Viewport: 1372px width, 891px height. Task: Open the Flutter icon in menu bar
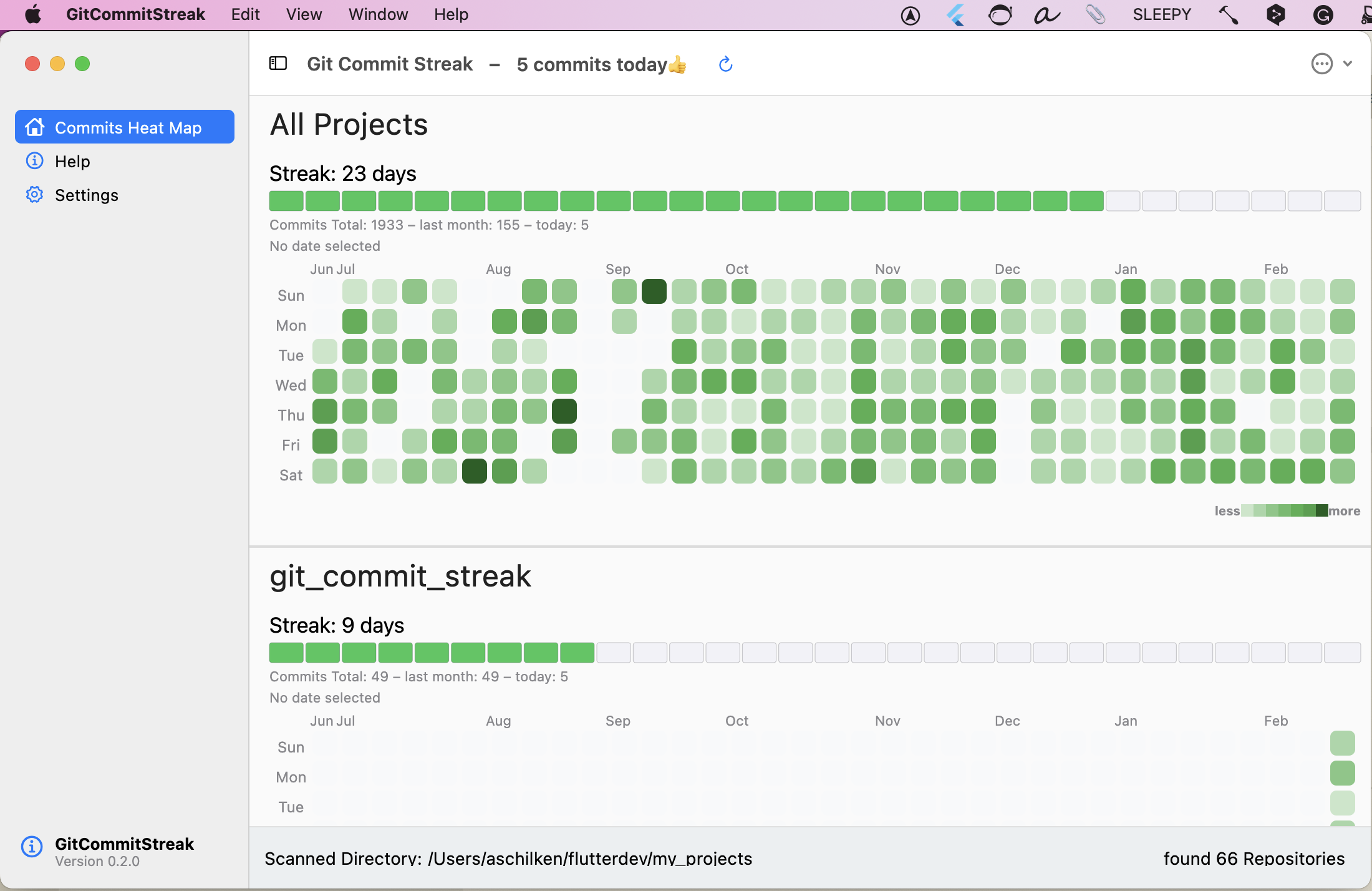tap(955, 14)
